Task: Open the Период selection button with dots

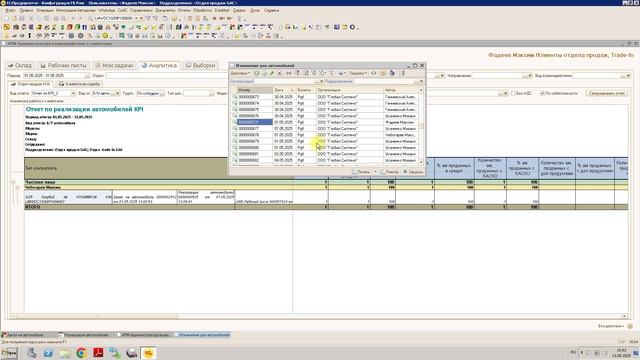Action: coord(87,76)
